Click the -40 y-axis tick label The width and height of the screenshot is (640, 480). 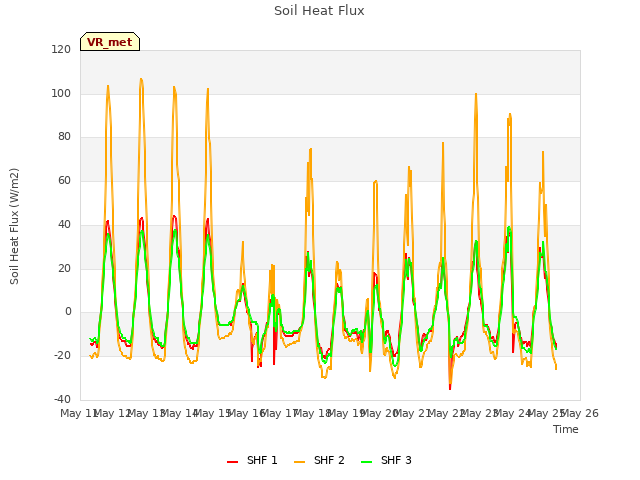coord(62,399)
